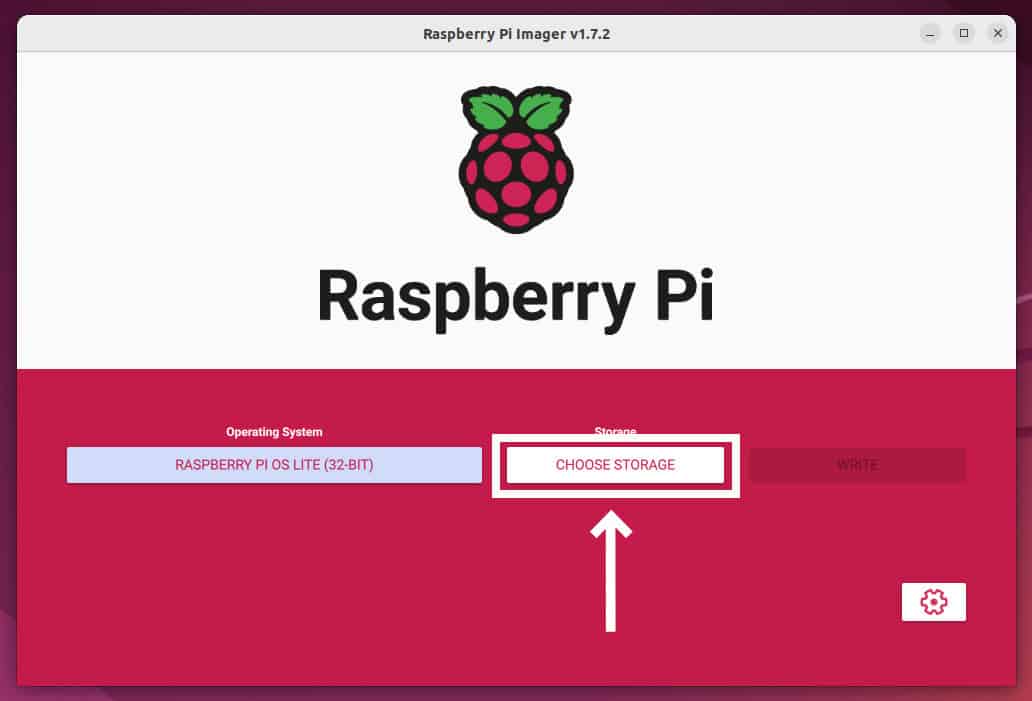Click the Operating System label text
This screenshot has width=1032, height=701.
pyautogui.click(x=274, y=432)
